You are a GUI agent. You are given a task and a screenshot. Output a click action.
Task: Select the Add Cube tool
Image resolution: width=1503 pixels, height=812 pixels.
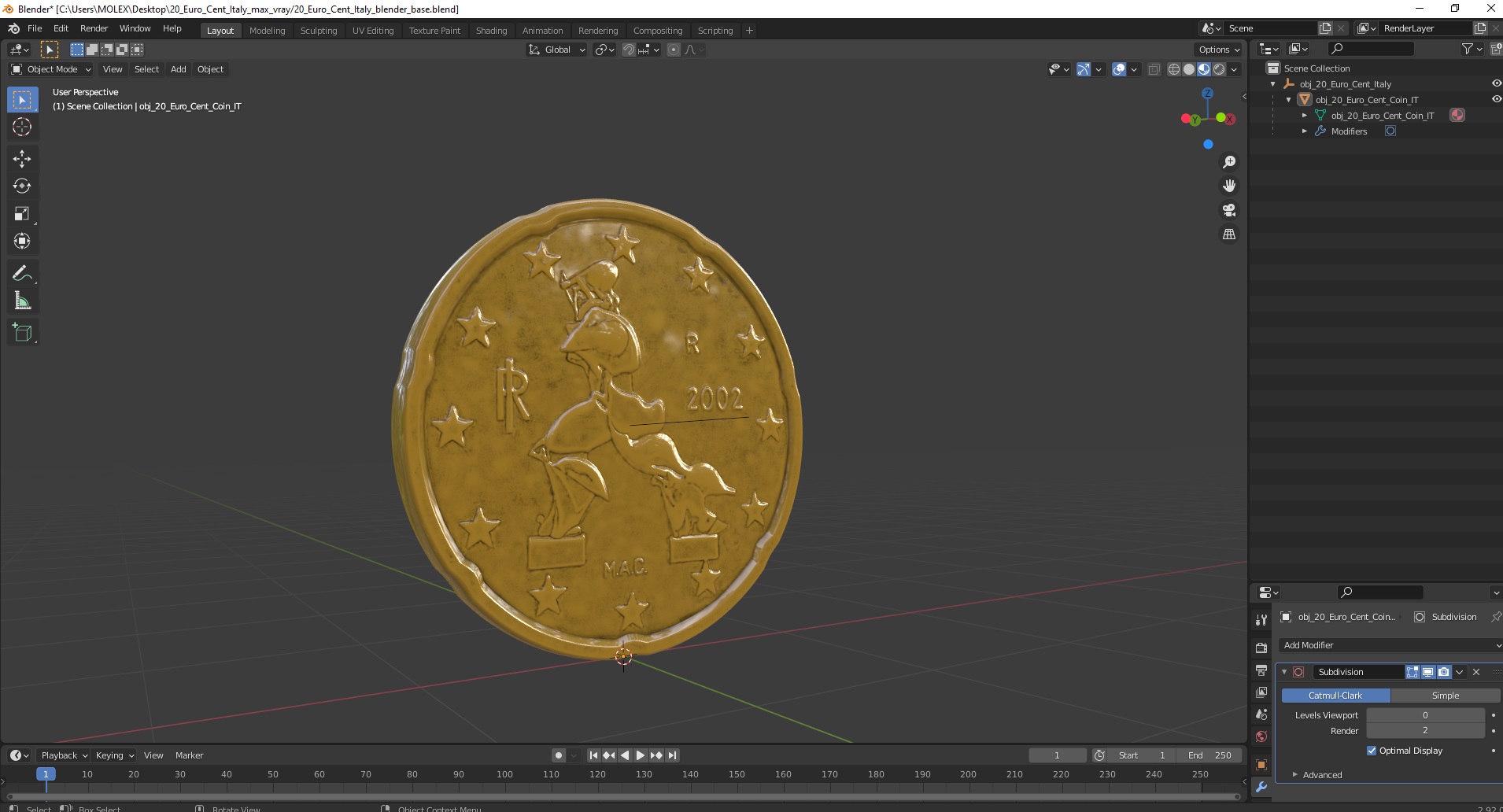click(22, 332)
